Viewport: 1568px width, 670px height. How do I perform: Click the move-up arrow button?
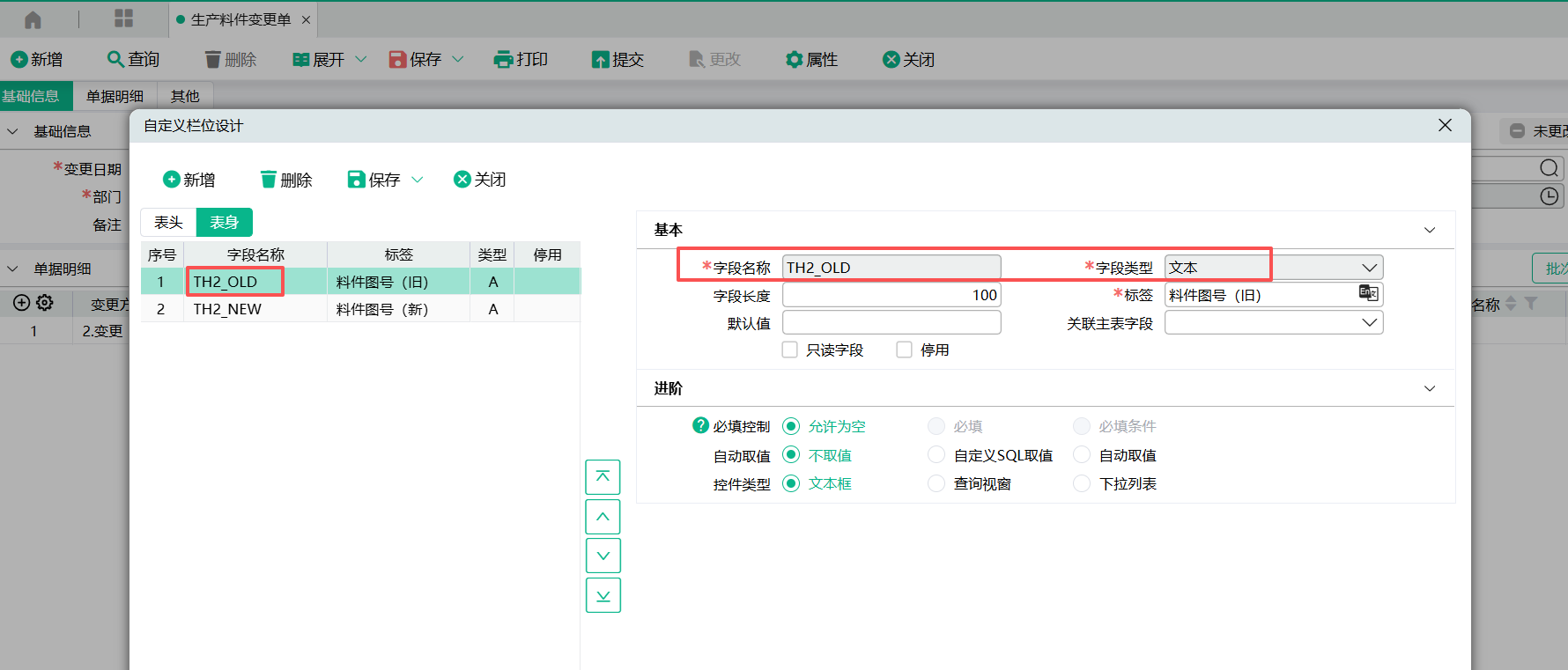[603, 517]
